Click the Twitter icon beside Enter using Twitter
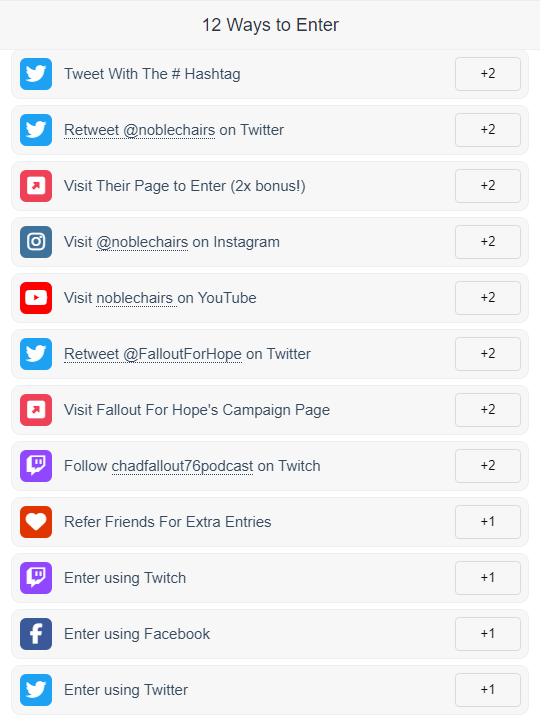540x722 pixels. point(36,690)
